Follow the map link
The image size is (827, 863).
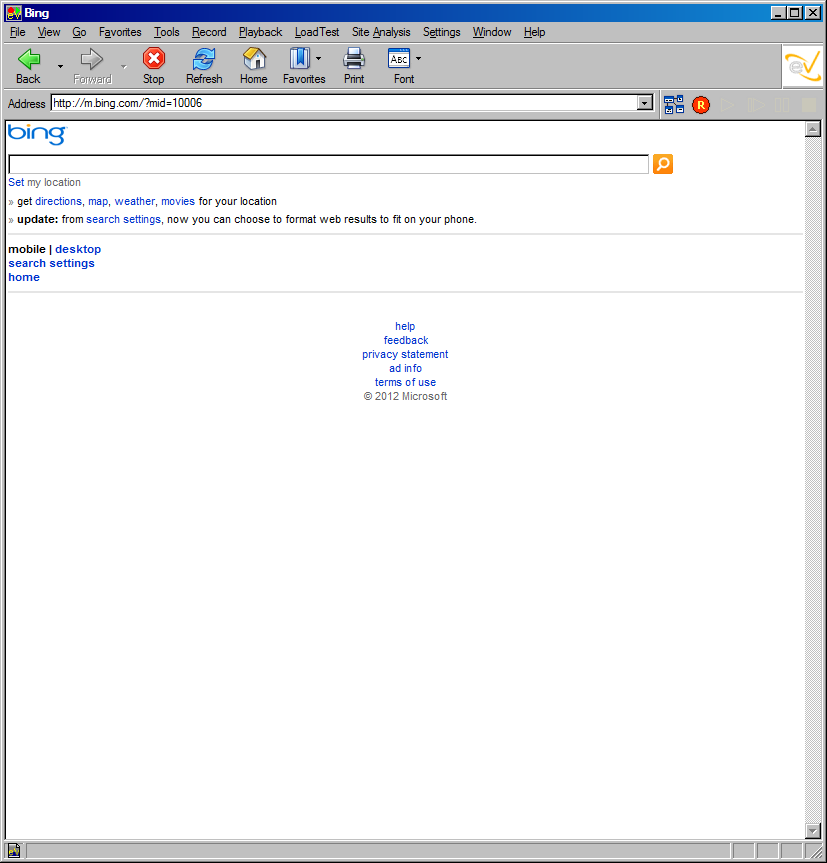coord(98,201)
